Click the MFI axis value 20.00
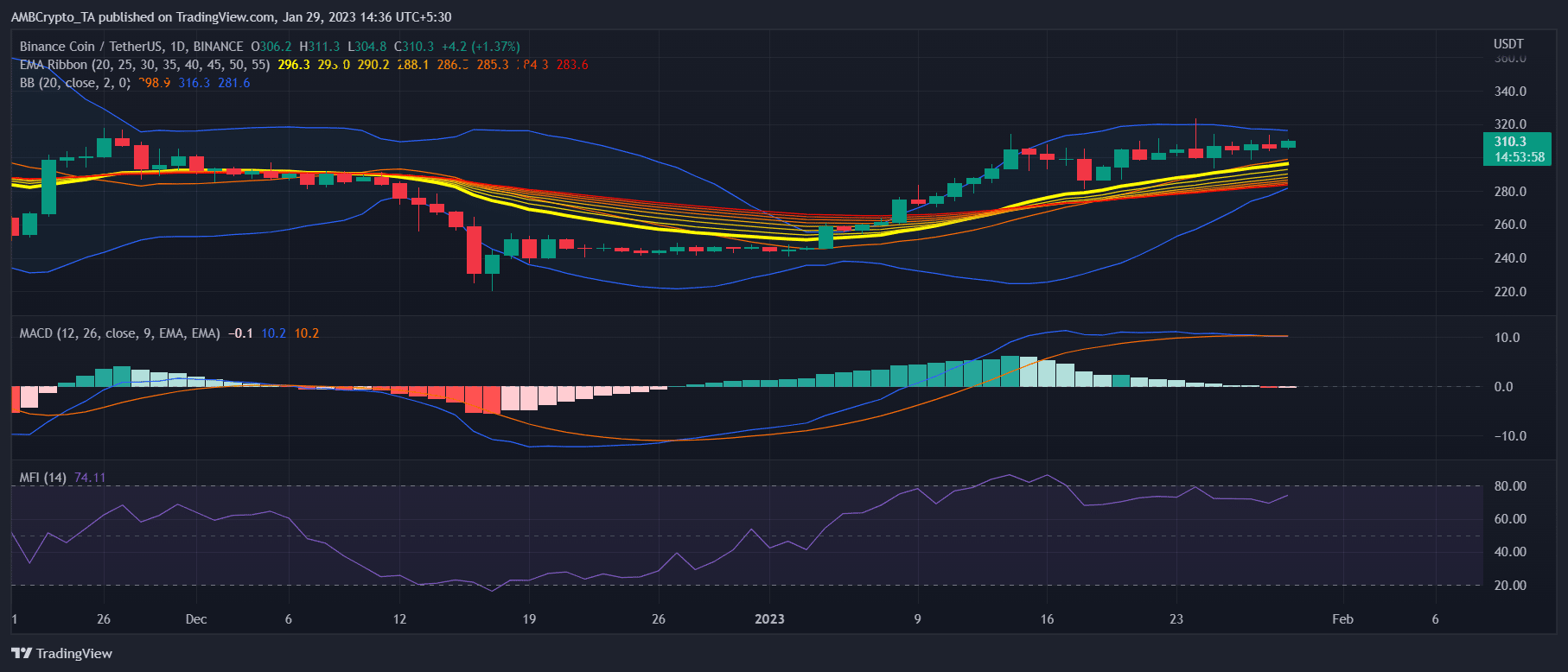This screenshot has width=1568, height=672. [1510, 586]
